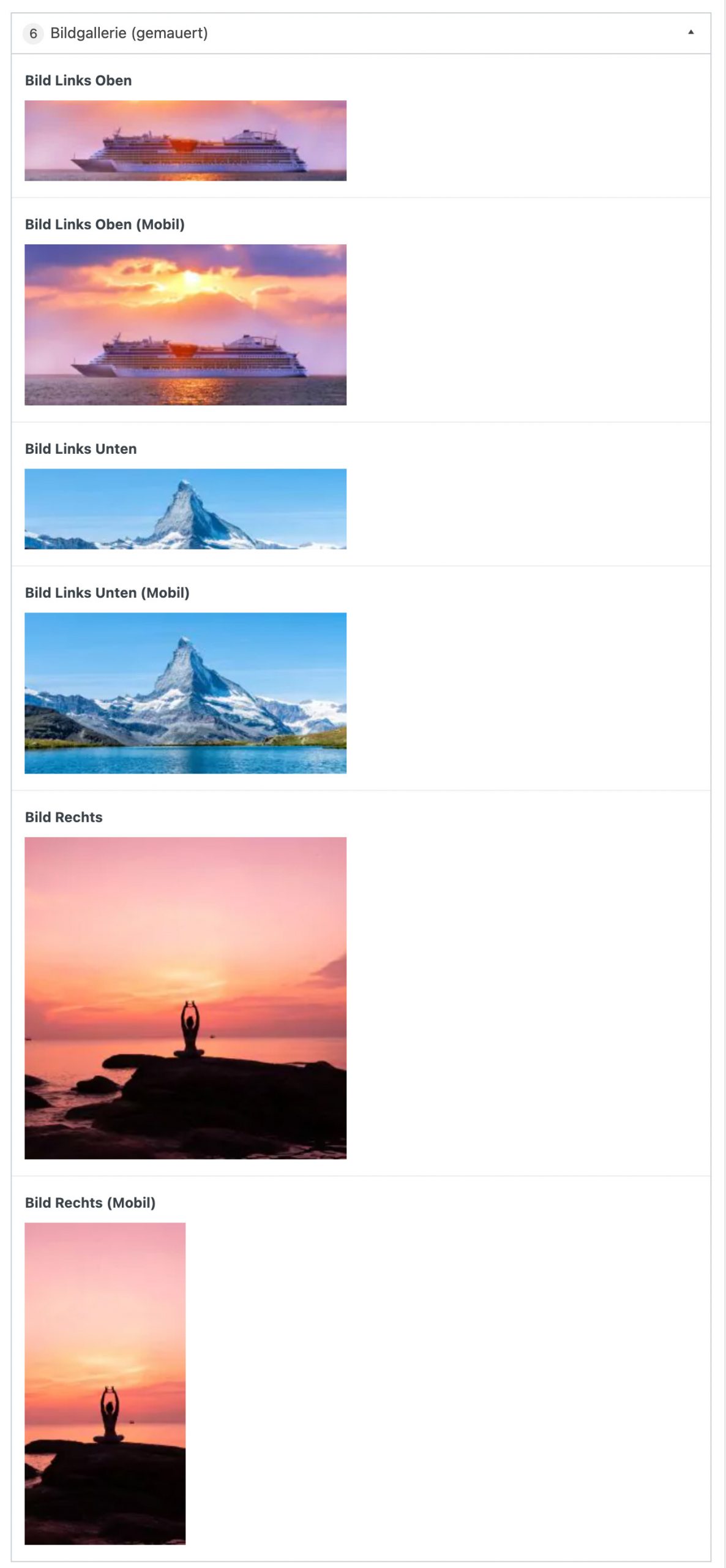Screen dimensions: 726x1568
Task: Open the Bild Rechts yoga sunset image
Action: tap(185, 998)
